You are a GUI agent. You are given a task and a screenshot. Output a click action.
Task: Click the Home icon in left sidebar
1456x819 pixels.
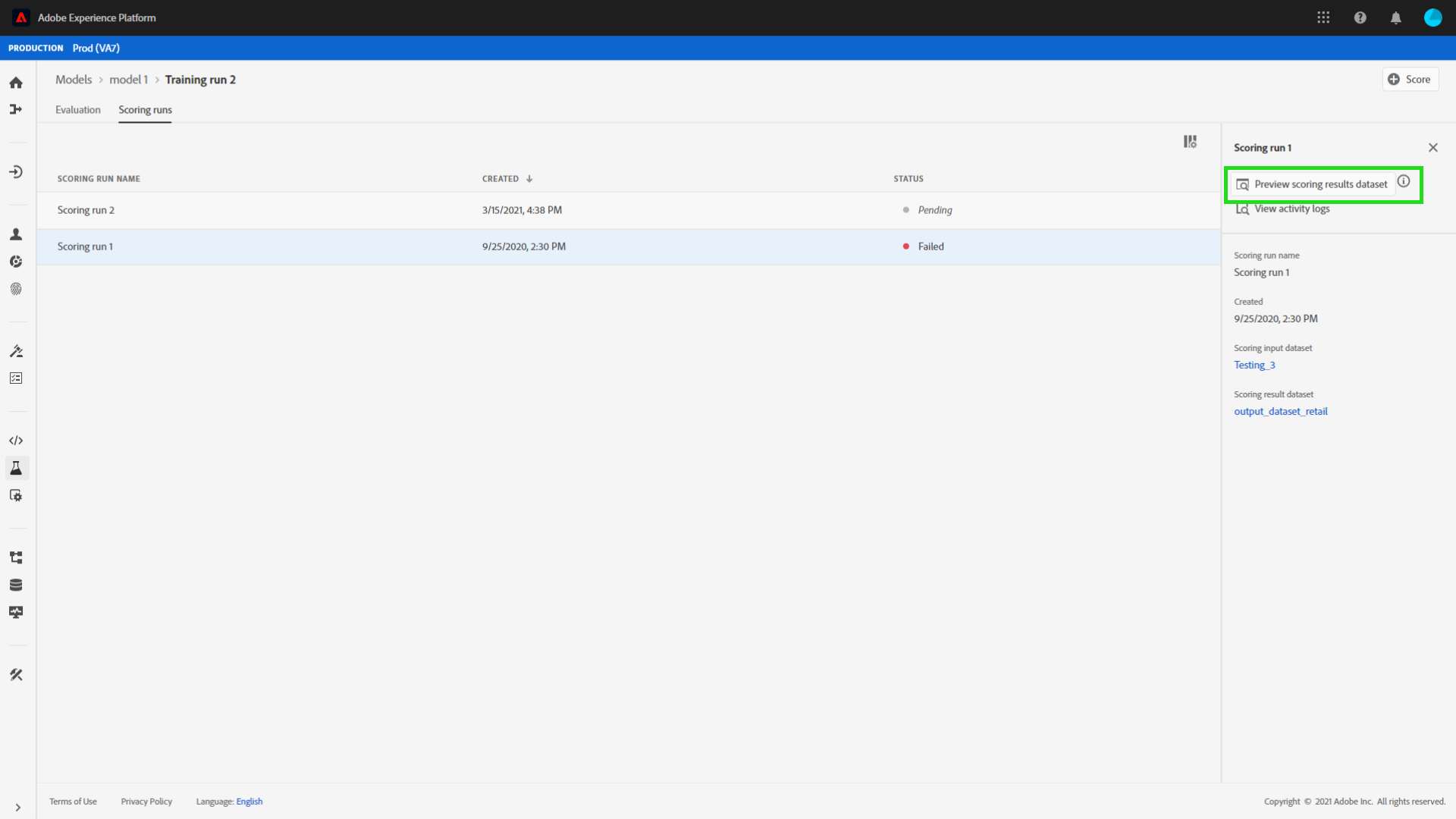point(16,83)
